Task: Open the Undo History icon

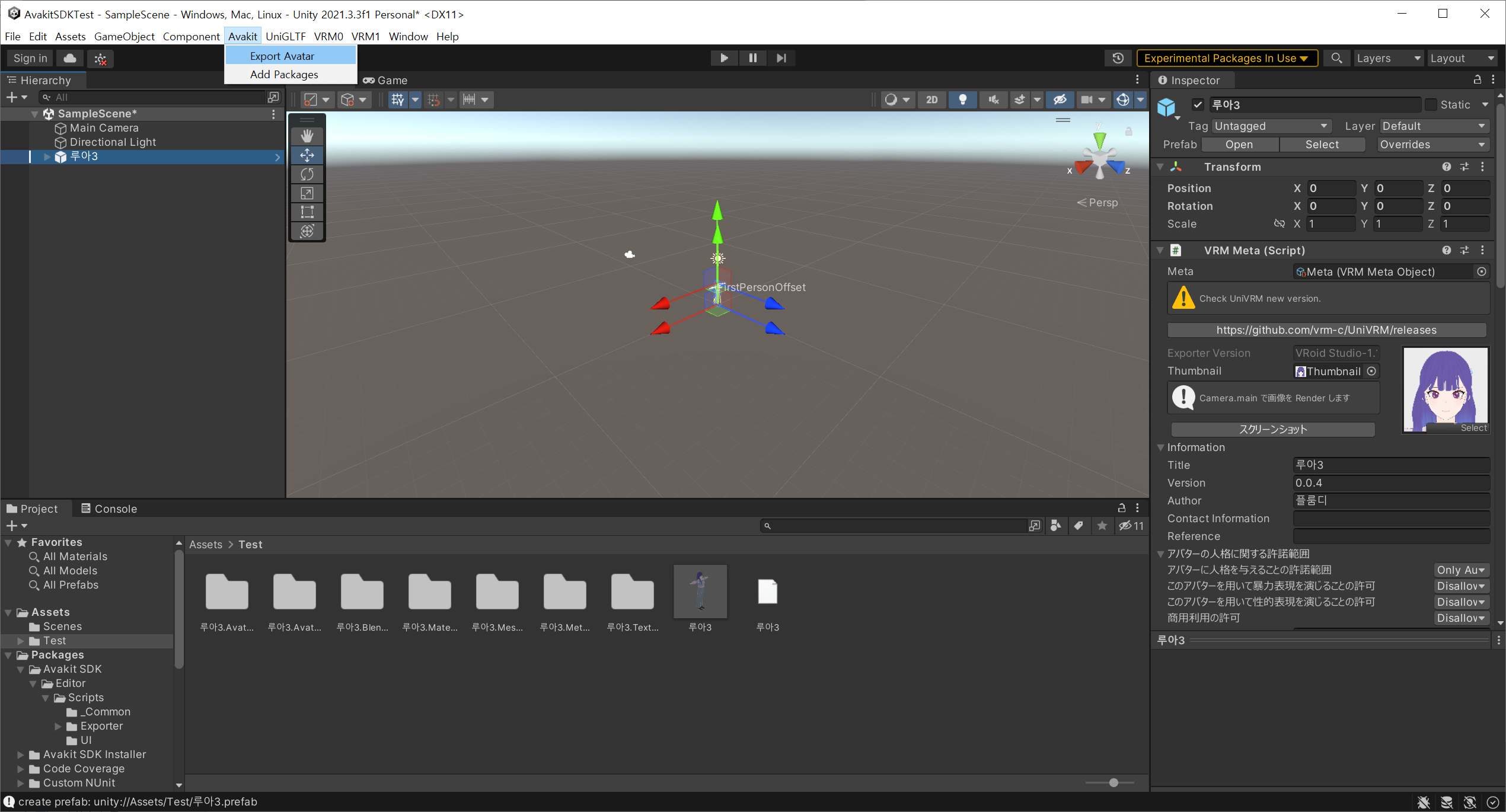Action: click(x=1118, y=58)
